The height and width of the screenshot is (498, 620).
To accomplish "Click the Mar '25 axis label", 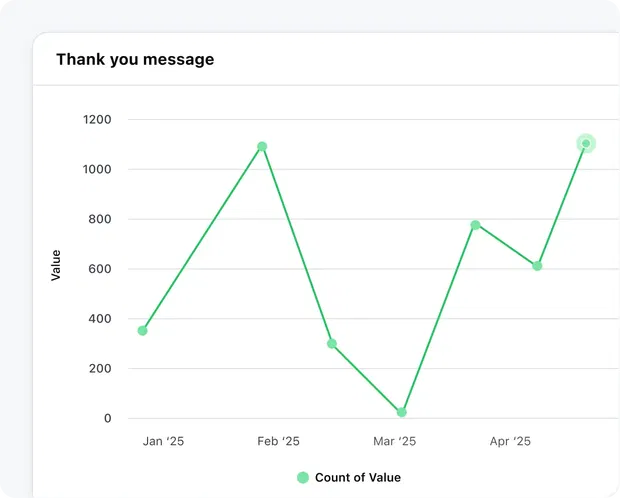I will coord(394,441).
